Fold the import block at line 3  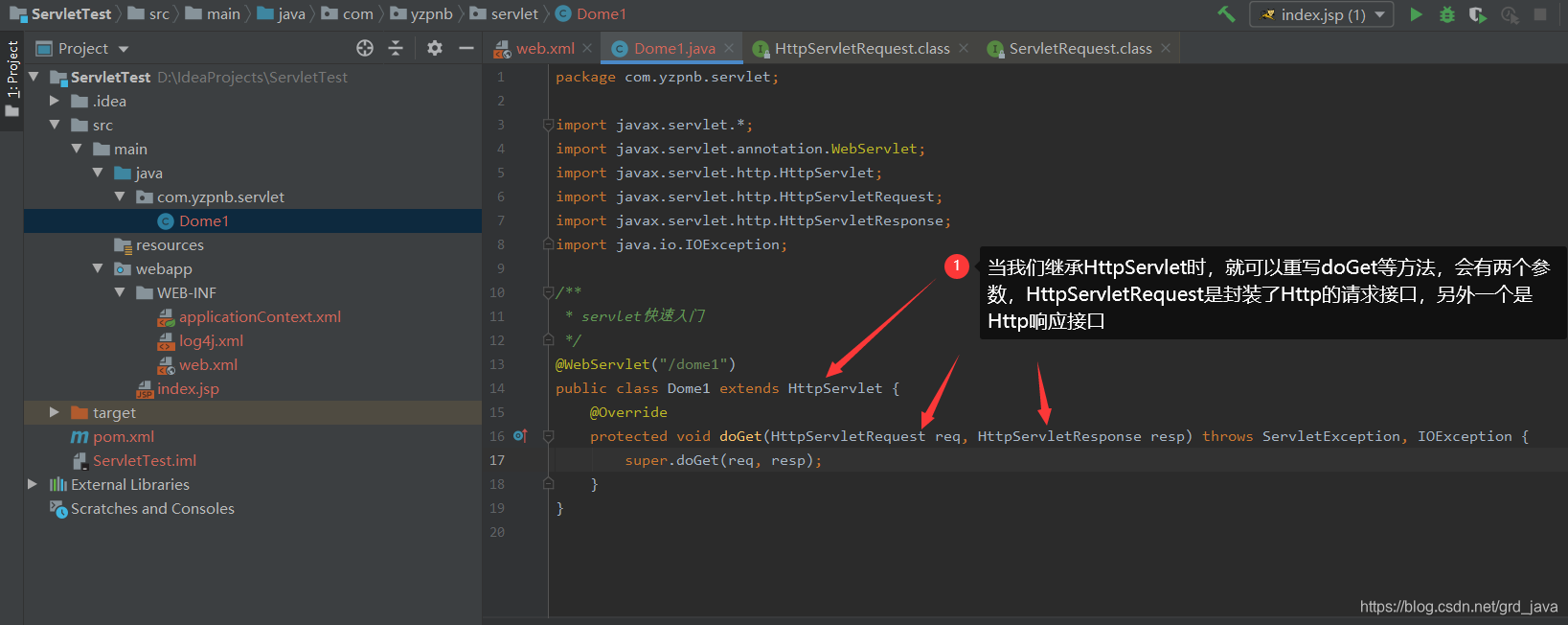tap(548, 125)
